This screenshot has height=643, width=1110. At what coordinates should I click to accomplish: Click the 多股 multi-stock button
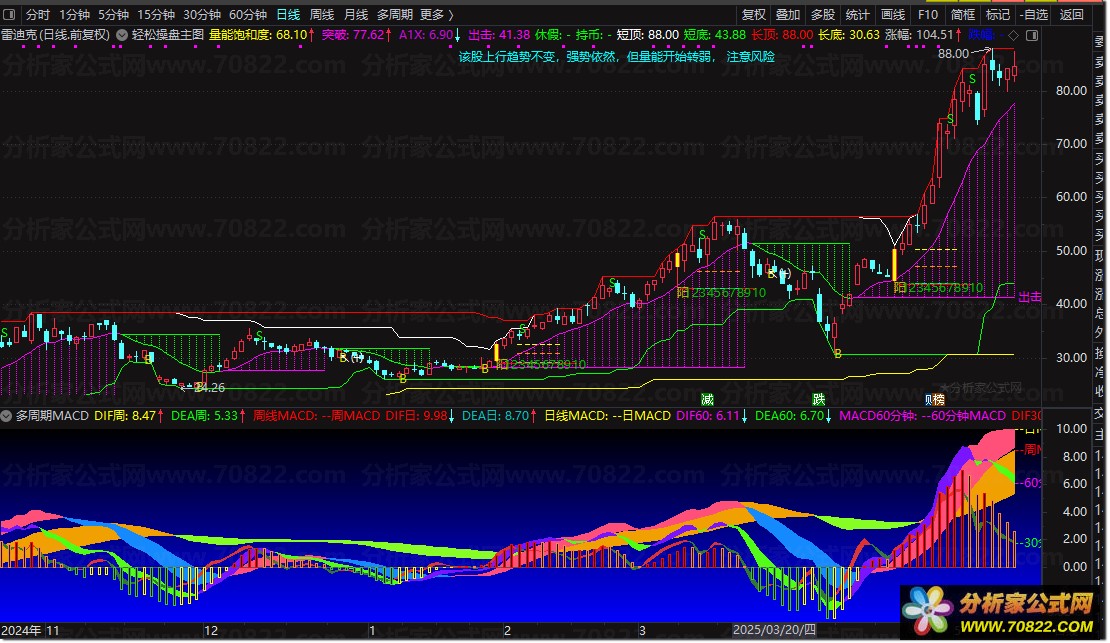822,14
